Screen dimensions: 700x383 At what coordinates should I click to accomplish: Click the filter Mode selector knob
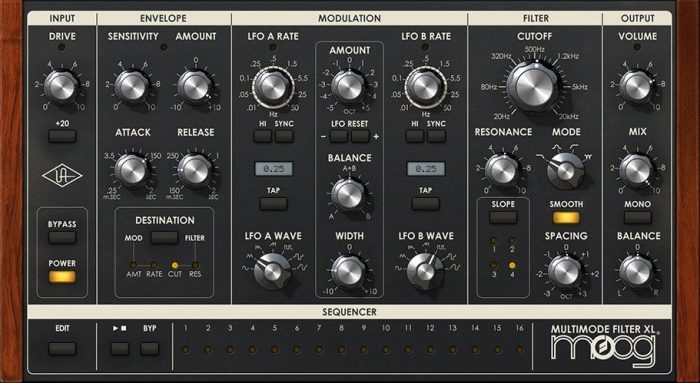pos(565,171)
